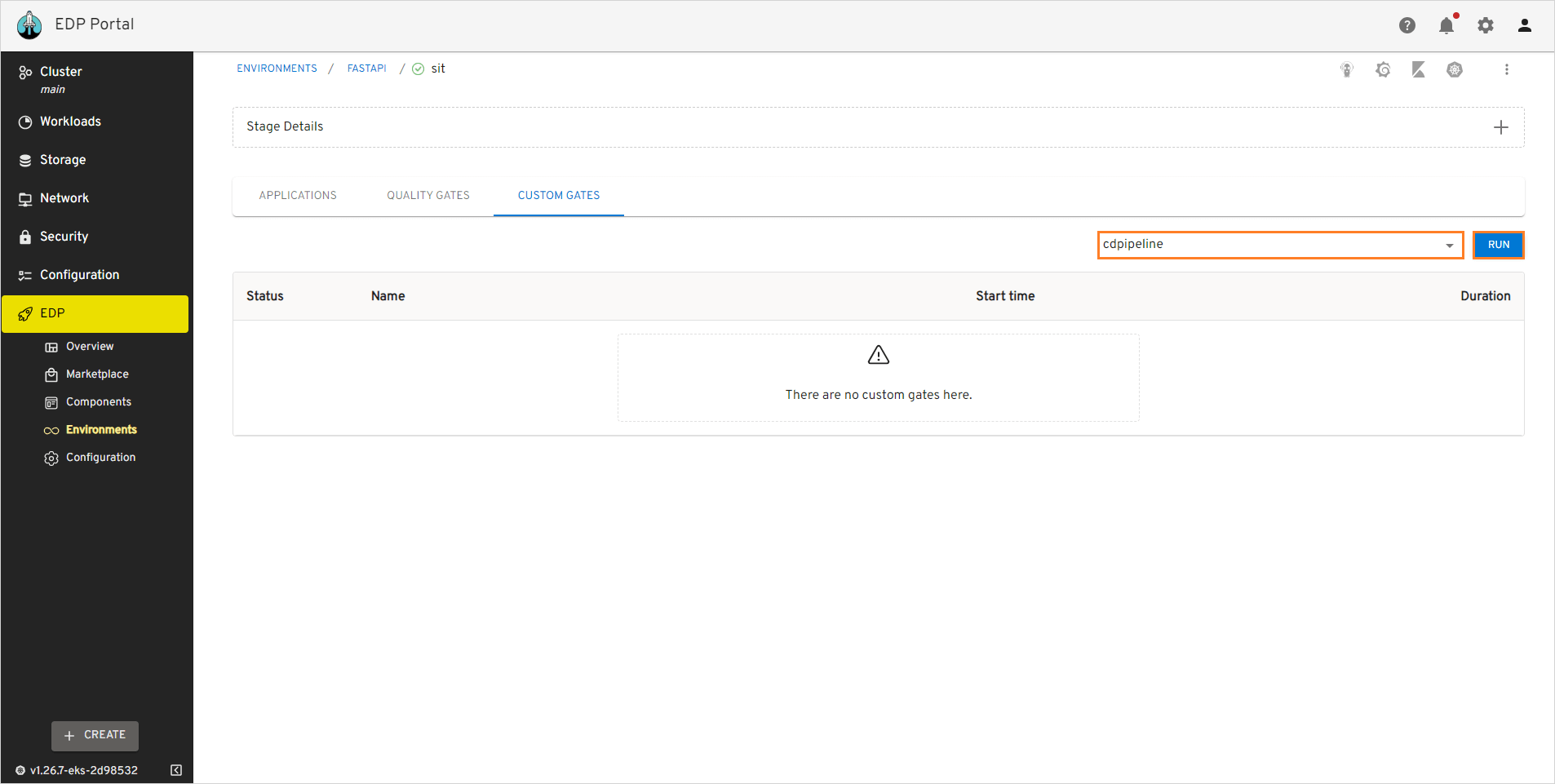
Task: Open the Grafana link icon
Action: tap(1383, 70)
